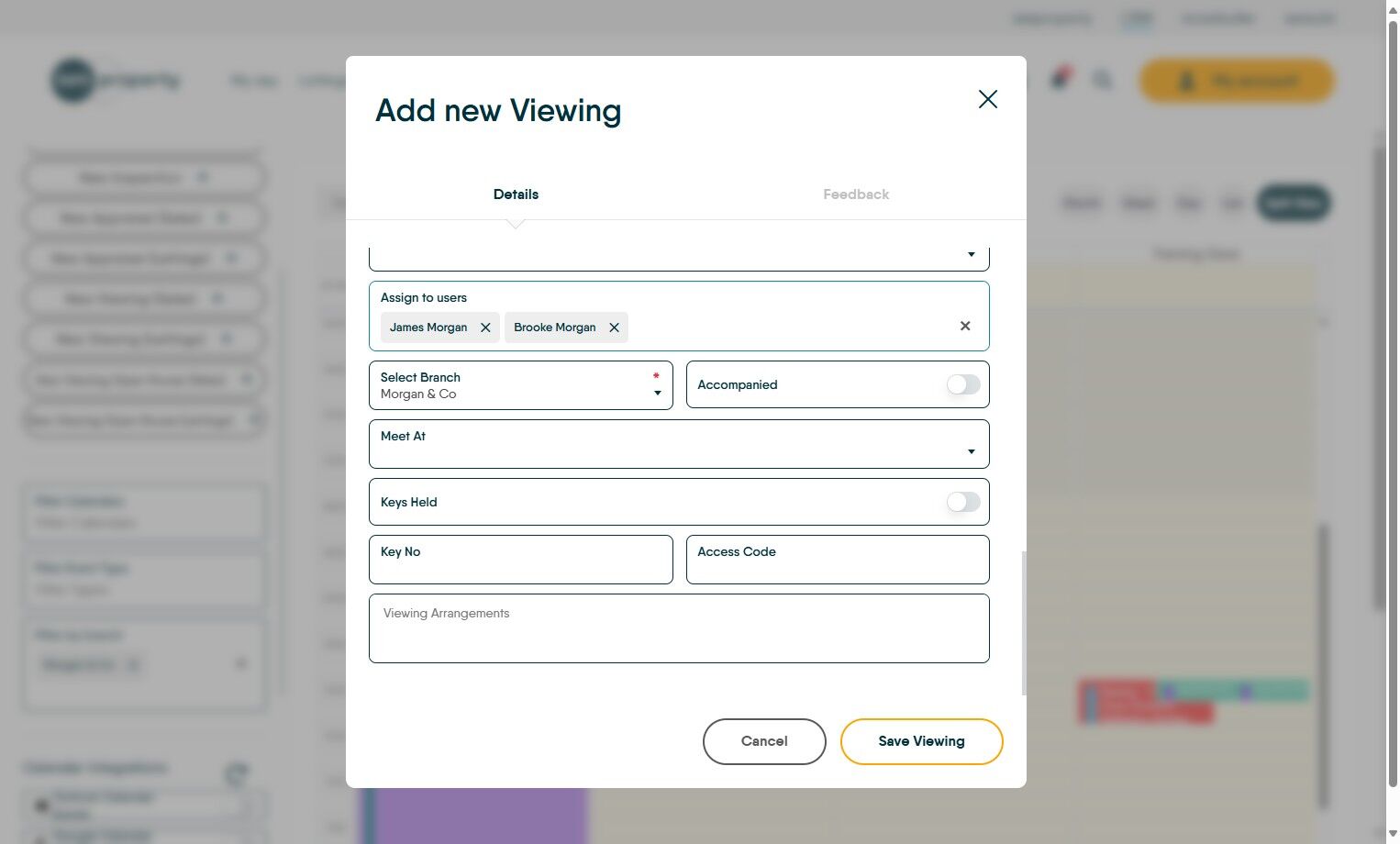The width and height of the screenshot is (1400, 844).
Task: Click the dialog's vertical scrollbar
Action: pyautogui.click(x=1023, y=624)
